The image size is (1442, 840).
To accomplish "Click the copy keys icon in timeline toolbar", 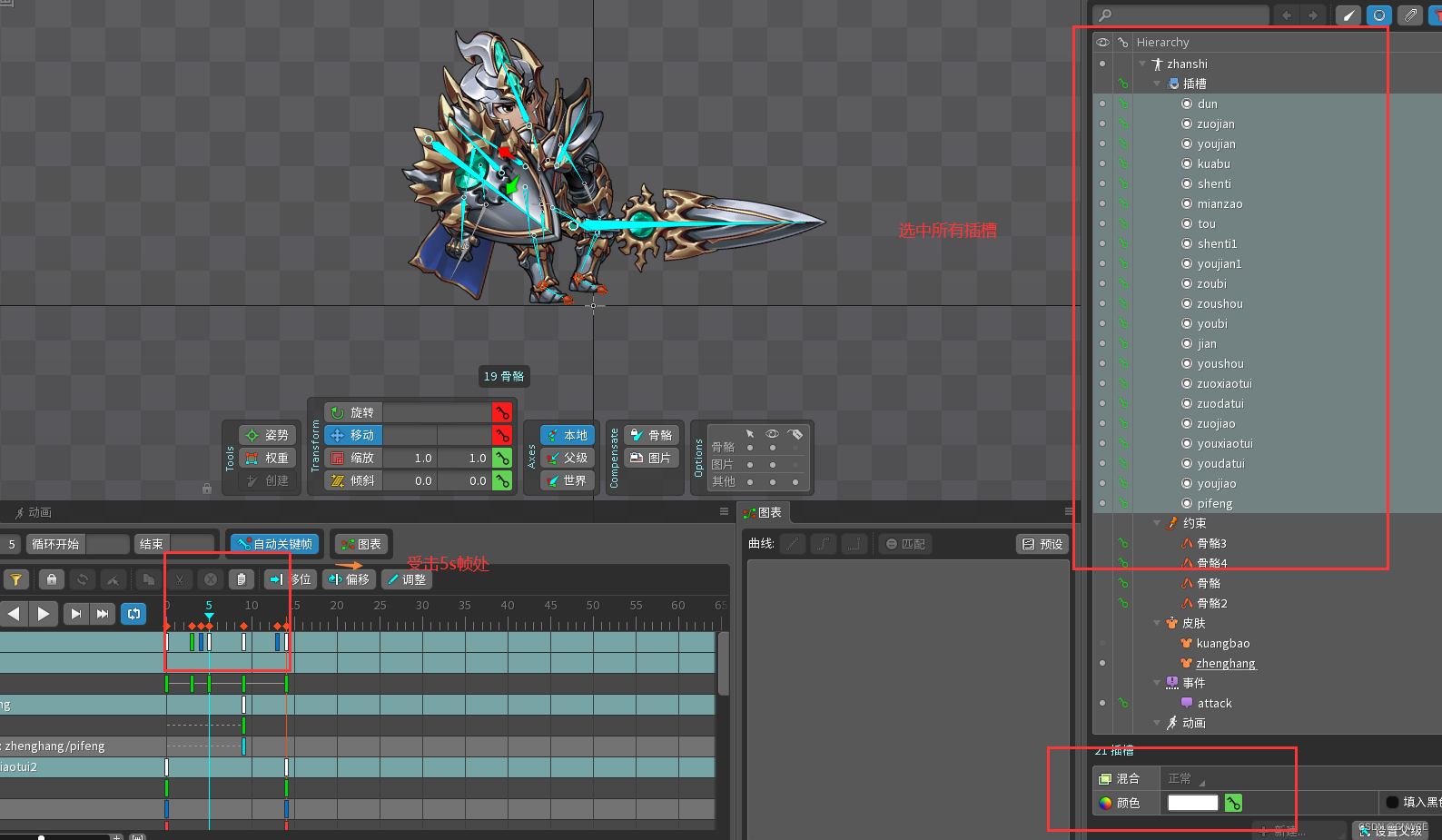I will pyautogui.click(x=148, y=578).
